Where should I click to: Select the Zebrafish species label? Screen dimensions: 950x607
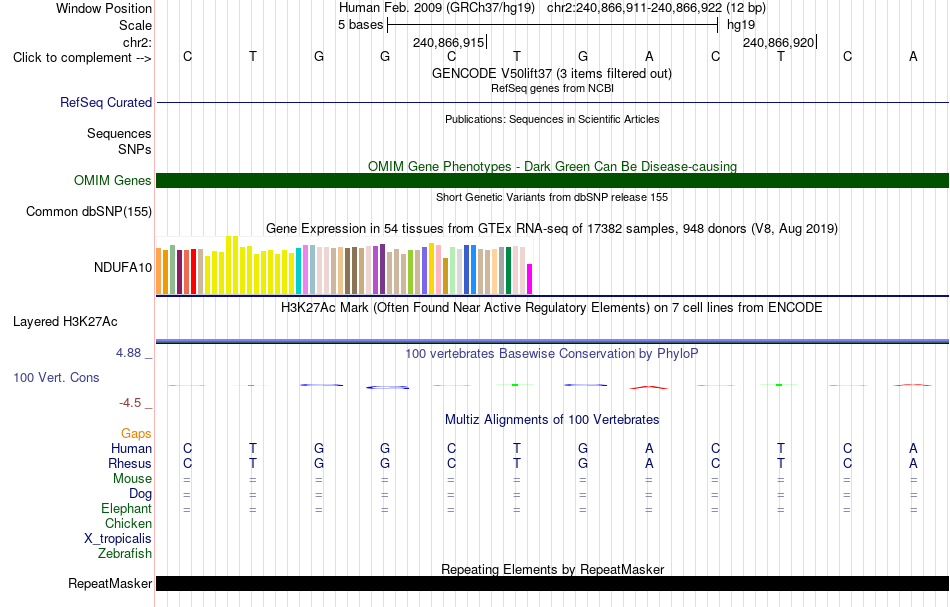[x=125, y=553]
